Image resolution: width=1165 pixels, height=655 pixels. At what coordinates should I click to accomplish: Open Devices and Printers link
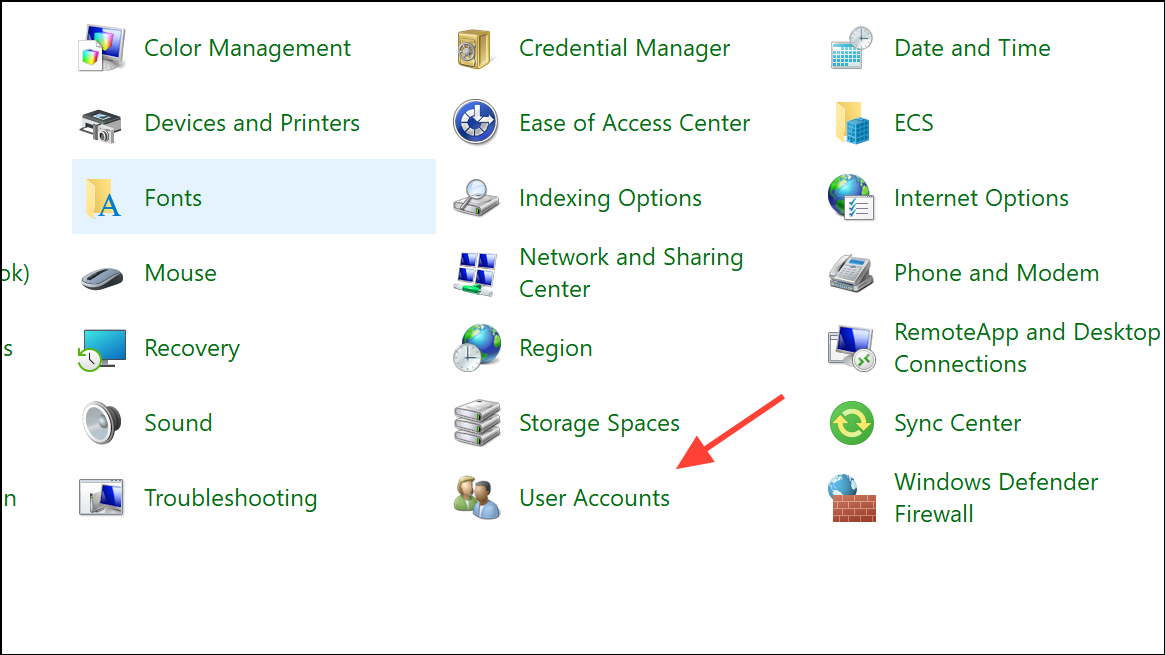click(252, 123)
